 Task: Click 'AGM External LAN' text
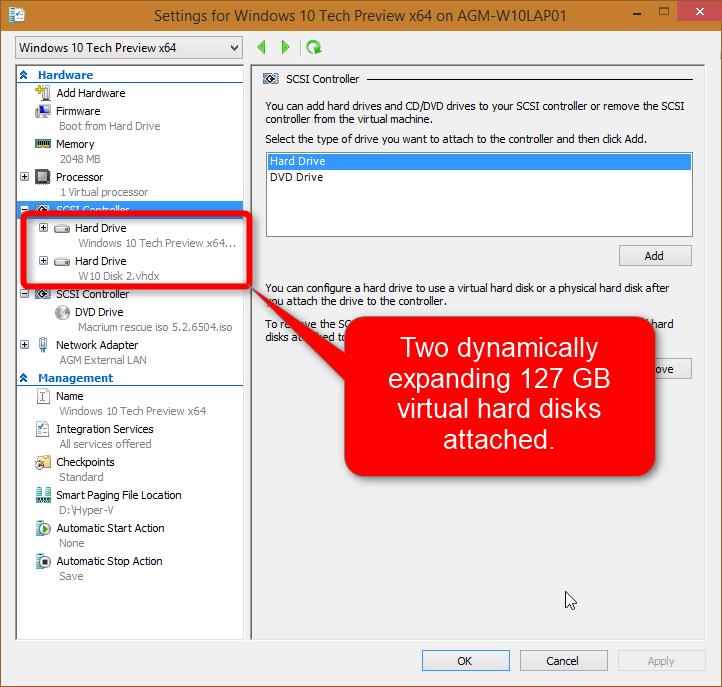point(103,361)
